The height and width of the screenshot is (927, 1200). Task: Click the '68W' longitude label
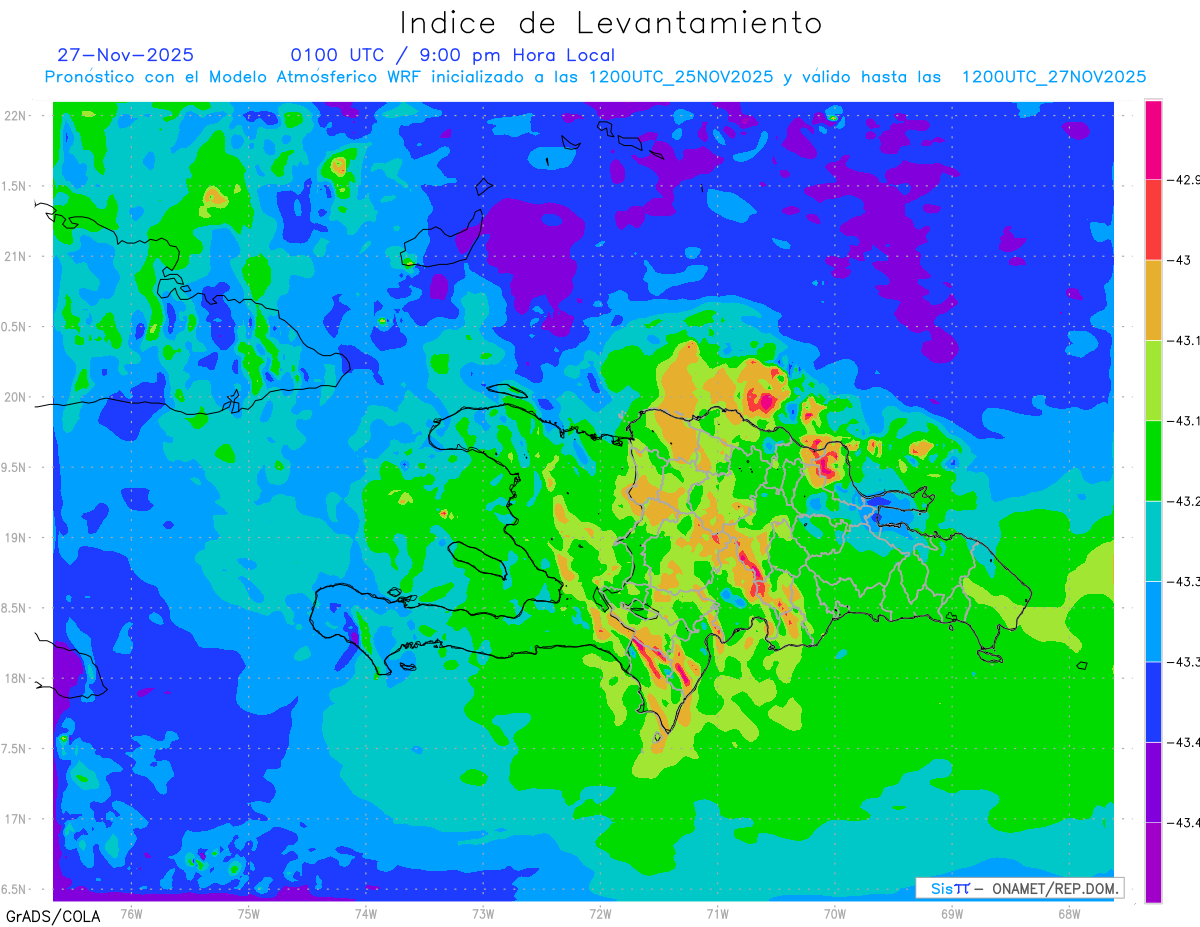(1069, 913)
